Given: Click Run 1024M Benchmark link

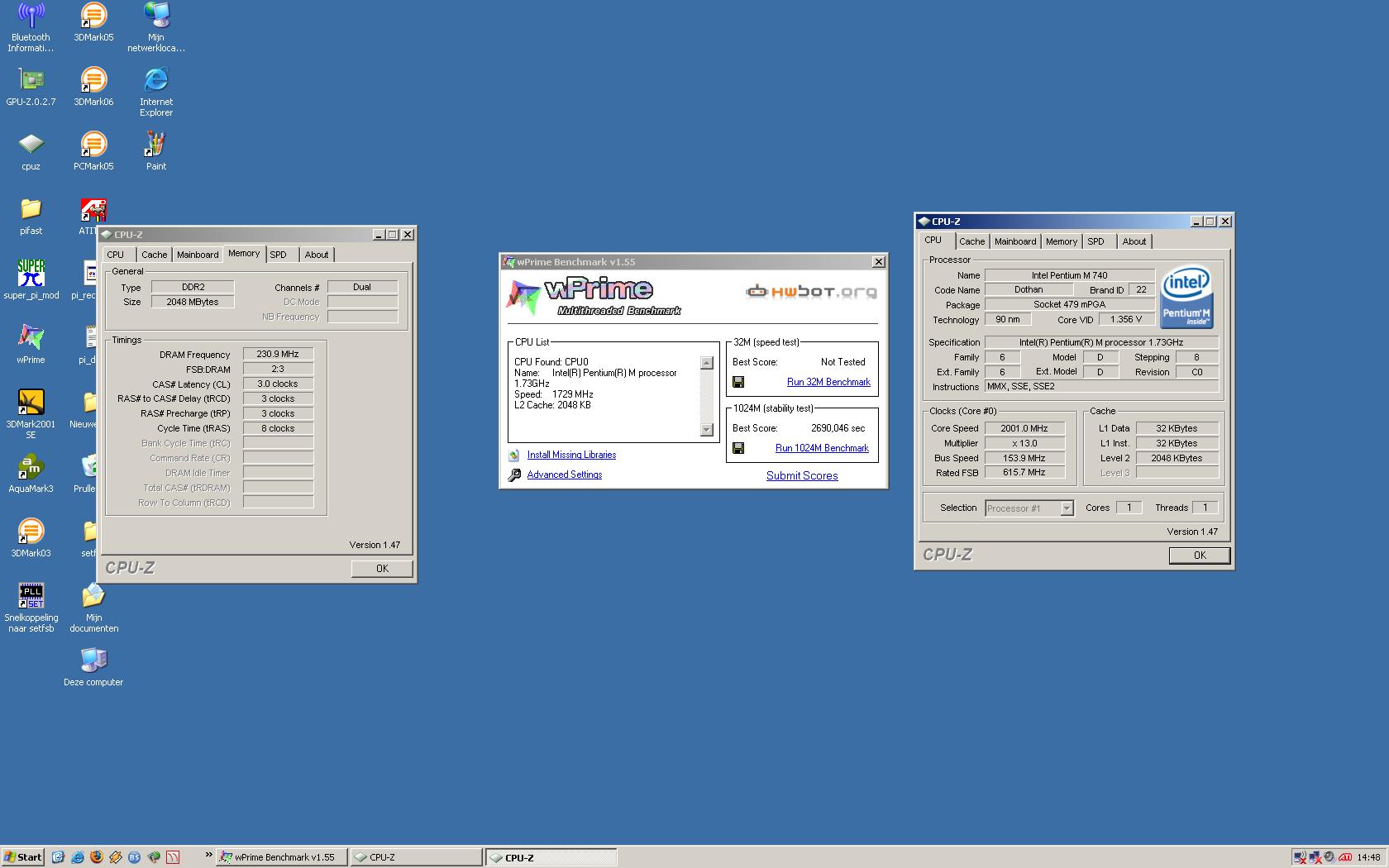Looking at the screenshot, I should [822, 448].
